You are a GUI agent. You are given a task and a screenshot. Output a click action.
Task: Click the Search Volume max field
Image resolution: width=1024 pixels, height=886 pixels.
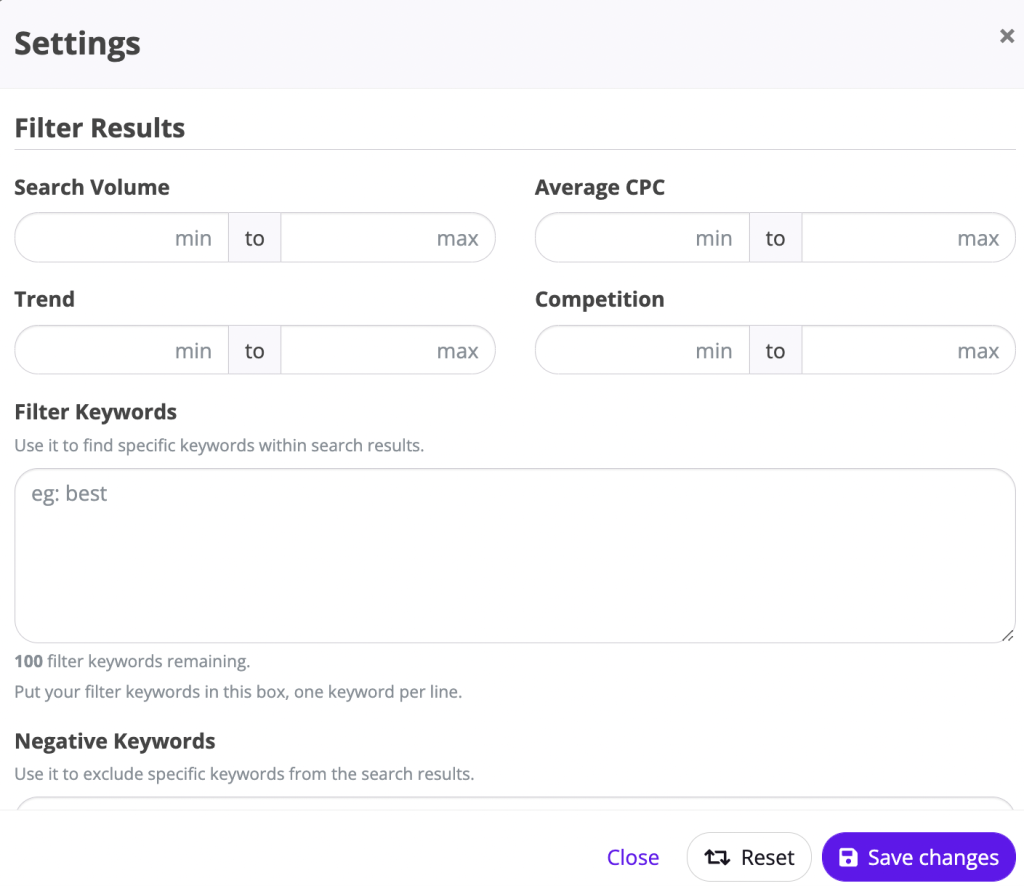coord(388,237)
